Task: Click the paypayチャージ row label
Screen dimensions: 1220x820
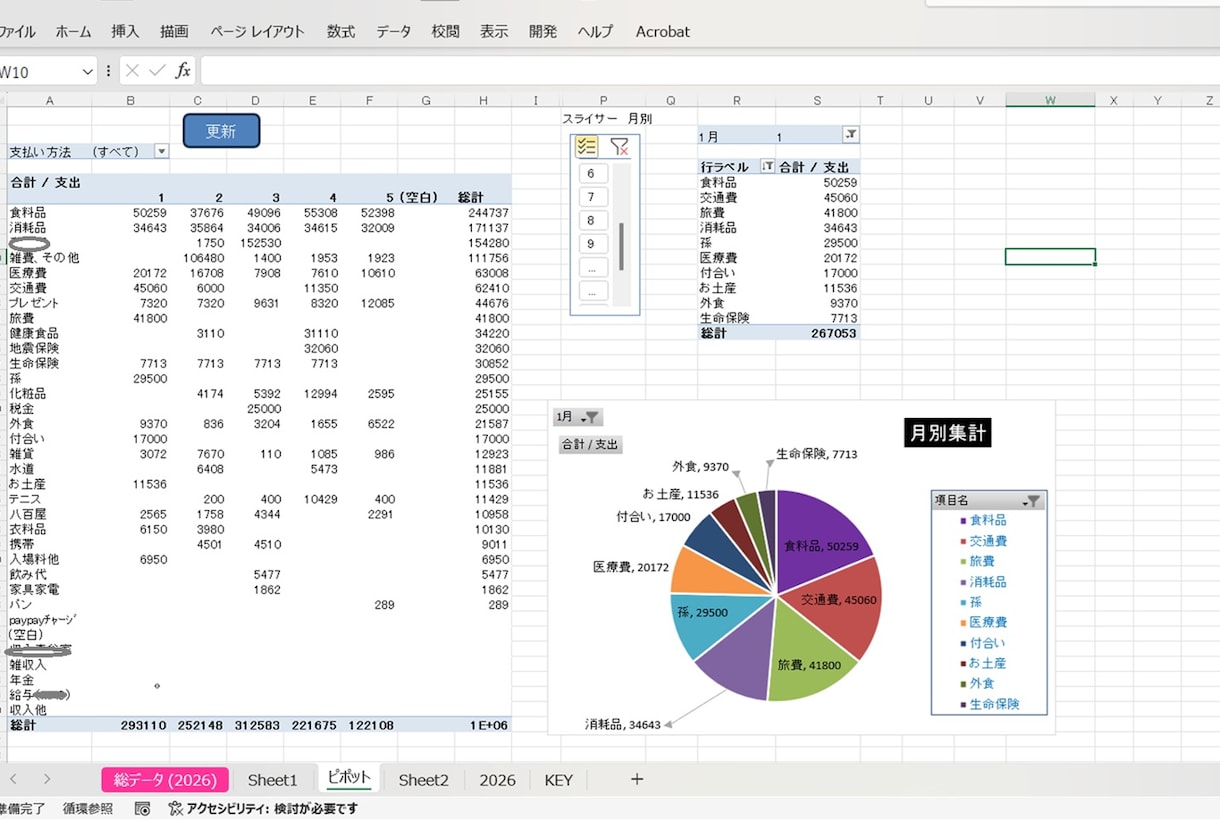Action: coord(43,620)
